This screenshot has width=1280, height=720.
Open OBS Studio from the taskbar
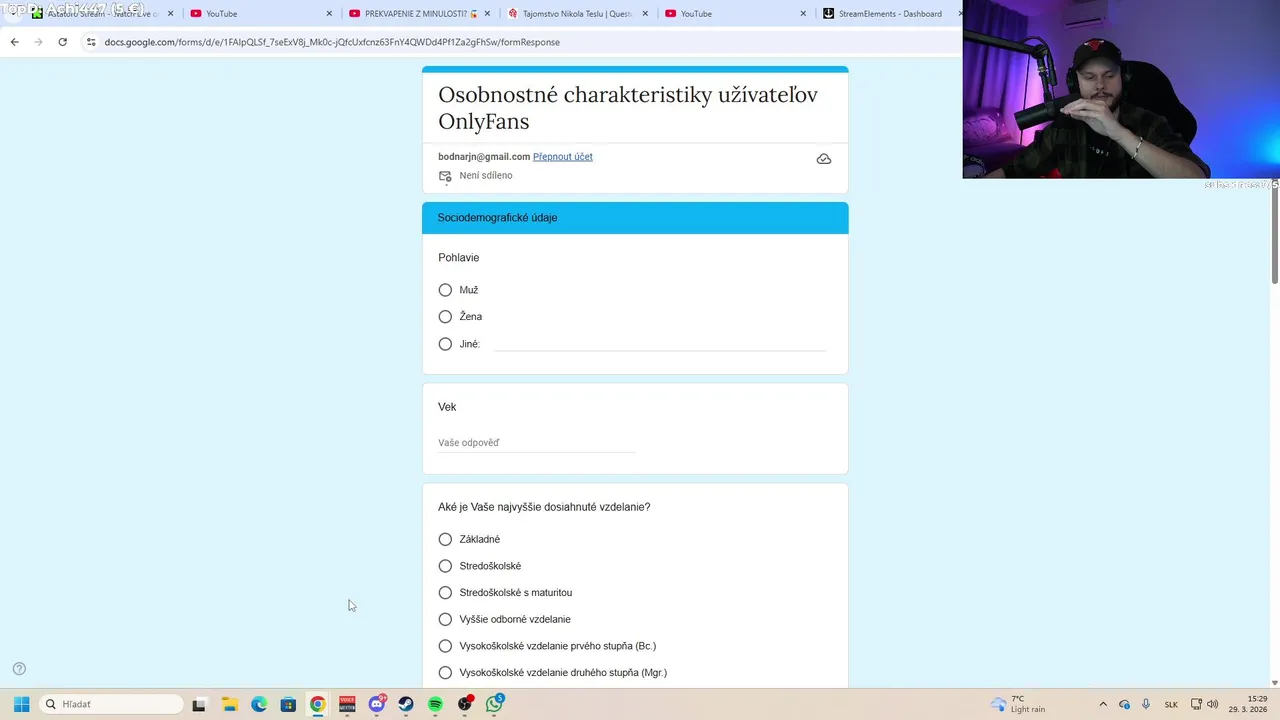(465, 704)
